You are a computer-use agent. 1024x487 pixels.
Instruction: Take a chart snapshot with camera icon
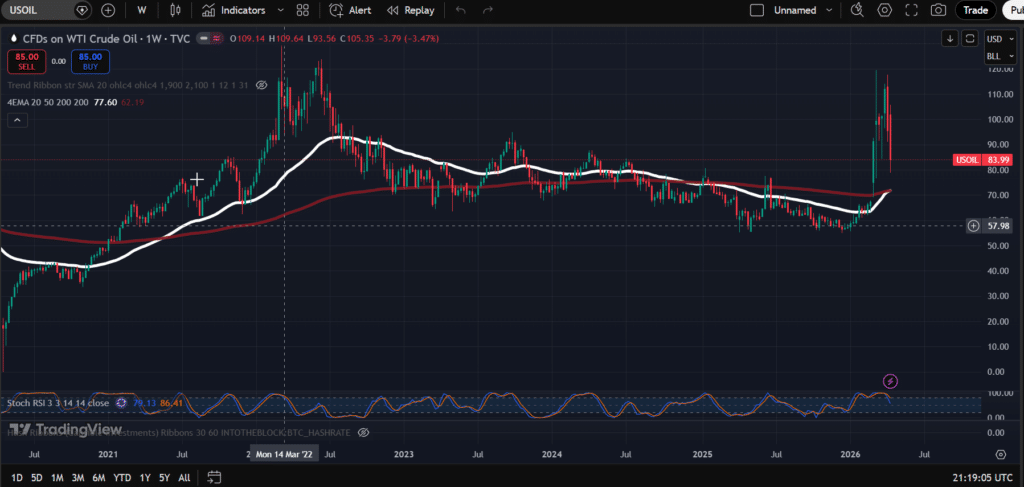tap(938, 10)
